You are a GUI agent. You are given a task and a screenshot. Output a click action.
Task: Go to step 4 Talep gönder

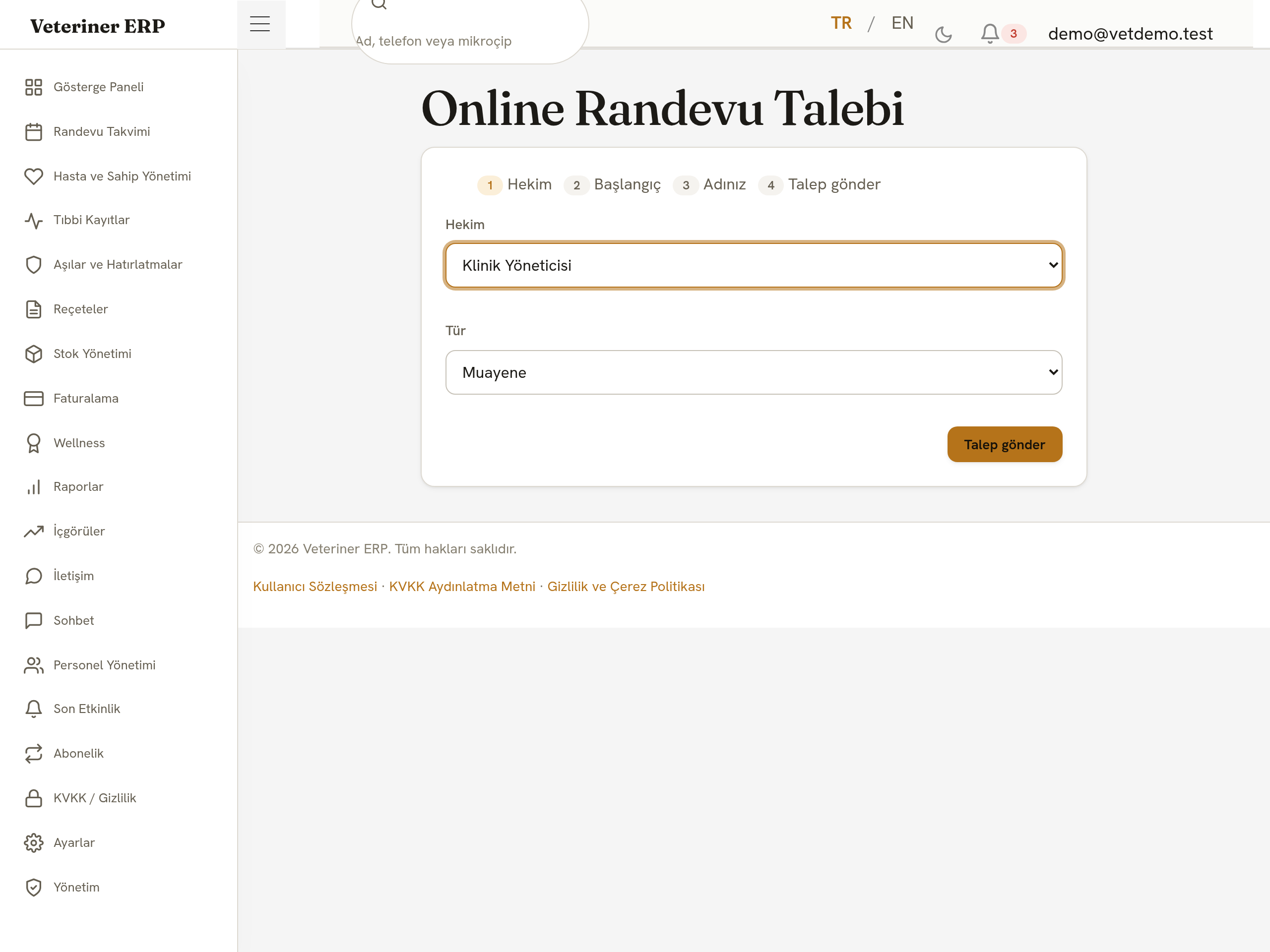click(x=820, y=185)
